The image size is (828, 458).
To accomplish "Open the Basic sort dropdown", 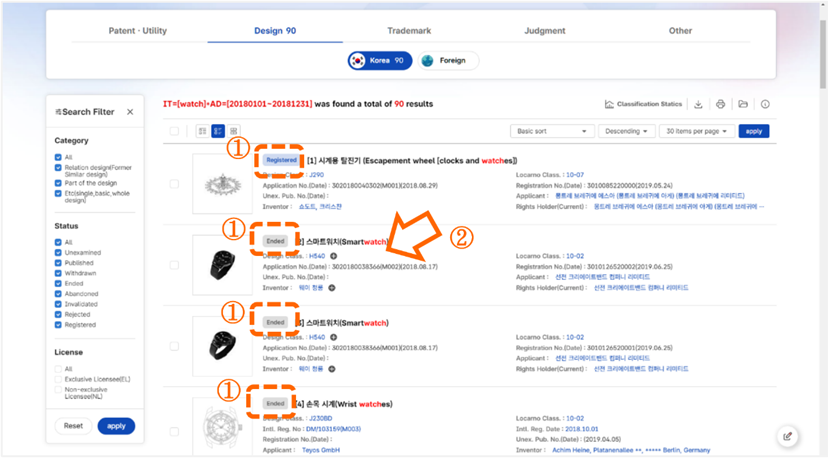I will (551, 131).
